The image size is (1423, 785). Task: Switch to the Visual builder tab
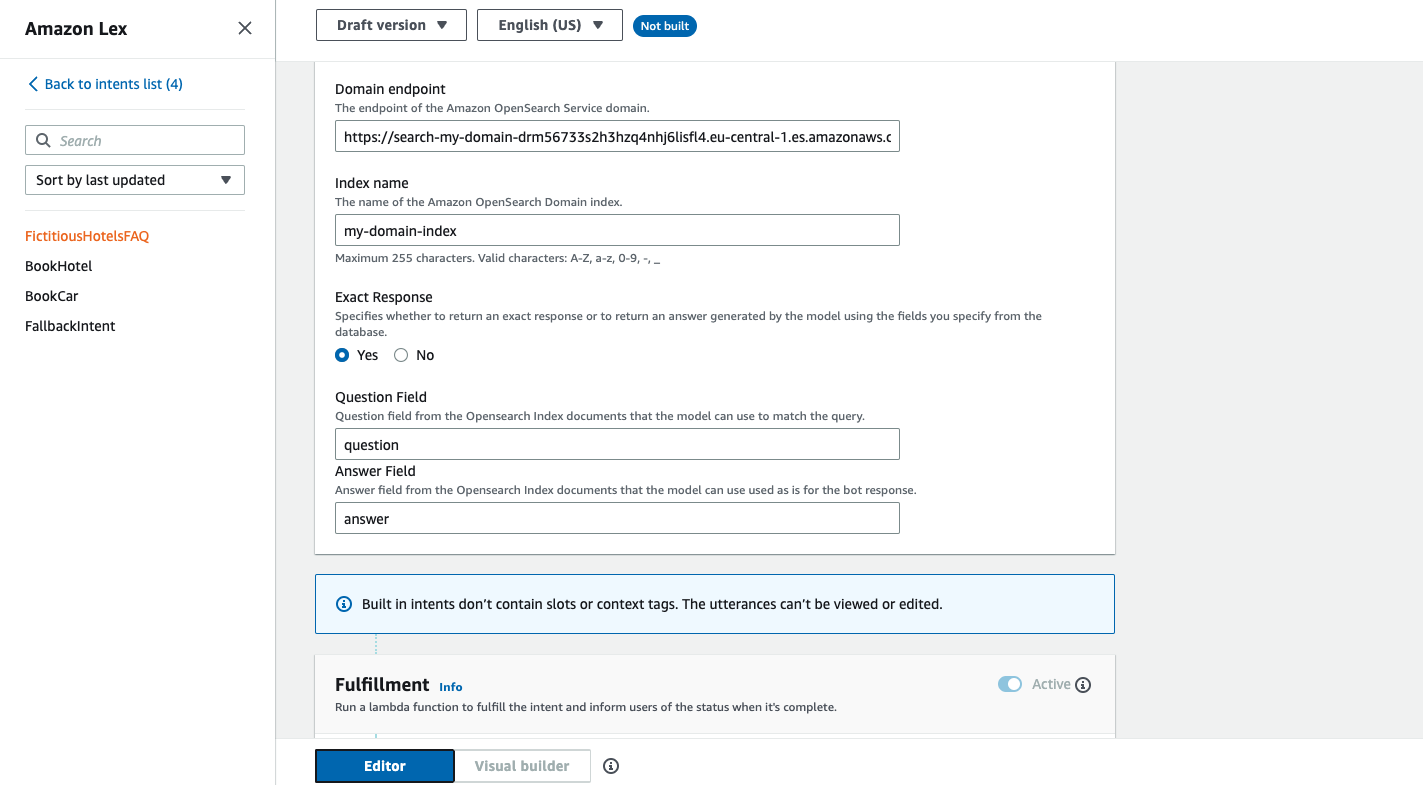click(x=522, y=766)
